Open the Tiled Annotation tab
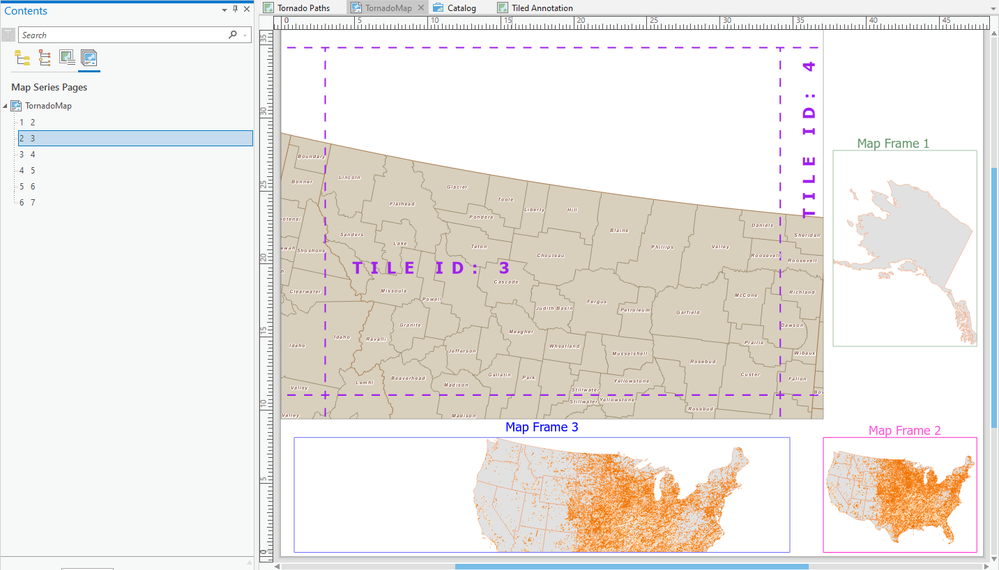The image size is (999, 570). pyautogui.click(x=542, y=8)
